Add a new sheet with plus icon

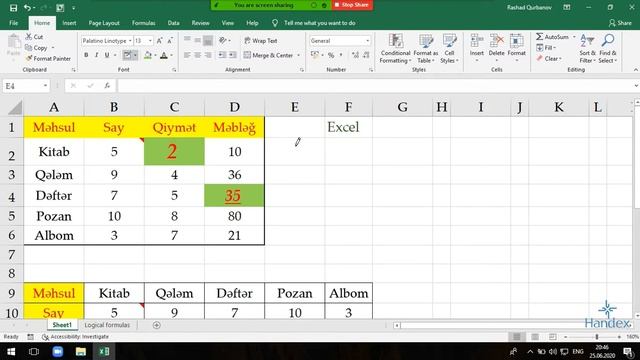(156, 325)
